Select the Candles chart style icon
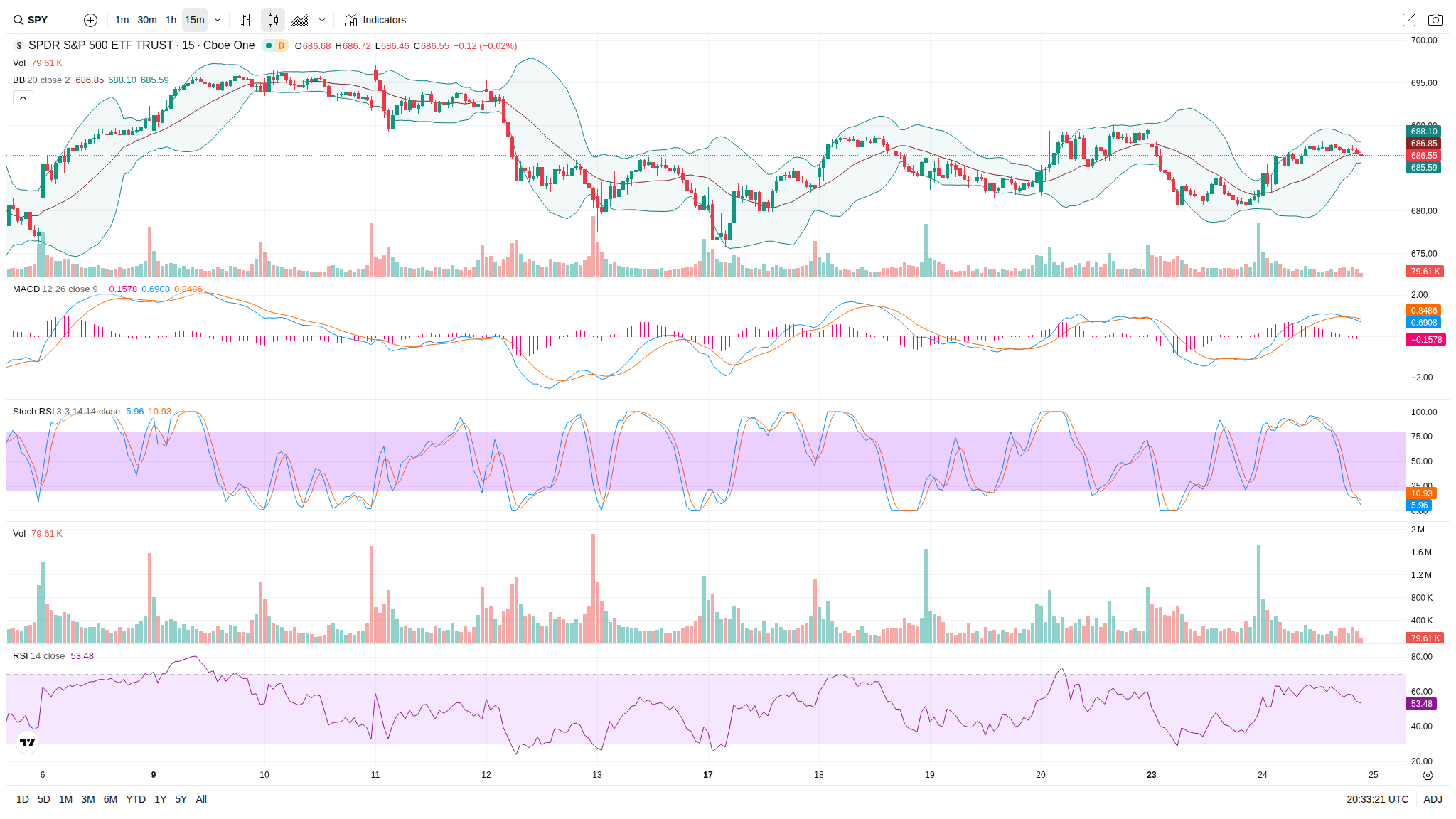1456x819 pixels. pyautogui.click(x=273, y=20)
